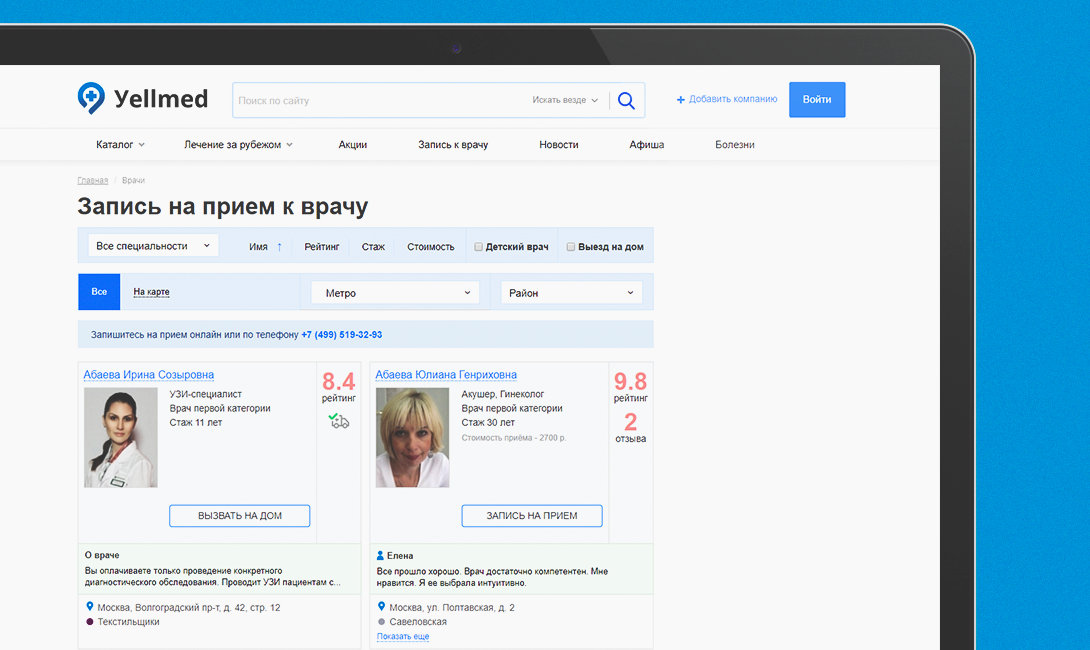
Task: Click the Войти button
Action: [x=817, y=99]
